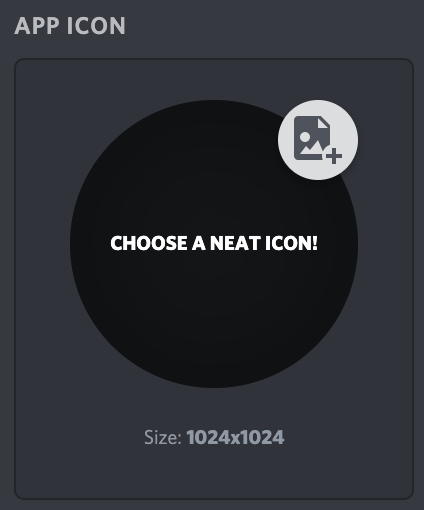Click the "Size: 1024x1024" label
Image resolution: width=424 pixels, height=510 pixels.
[214, 437]
